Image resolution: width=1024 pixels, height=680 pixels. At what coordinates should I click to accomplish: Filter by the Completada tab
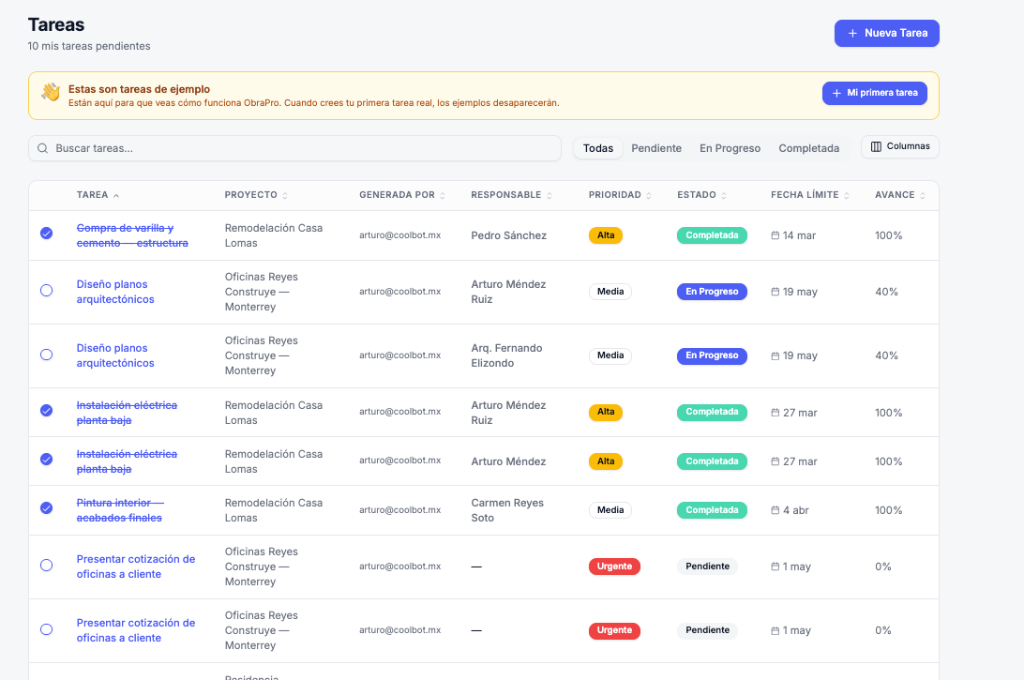tap(808, 148)
